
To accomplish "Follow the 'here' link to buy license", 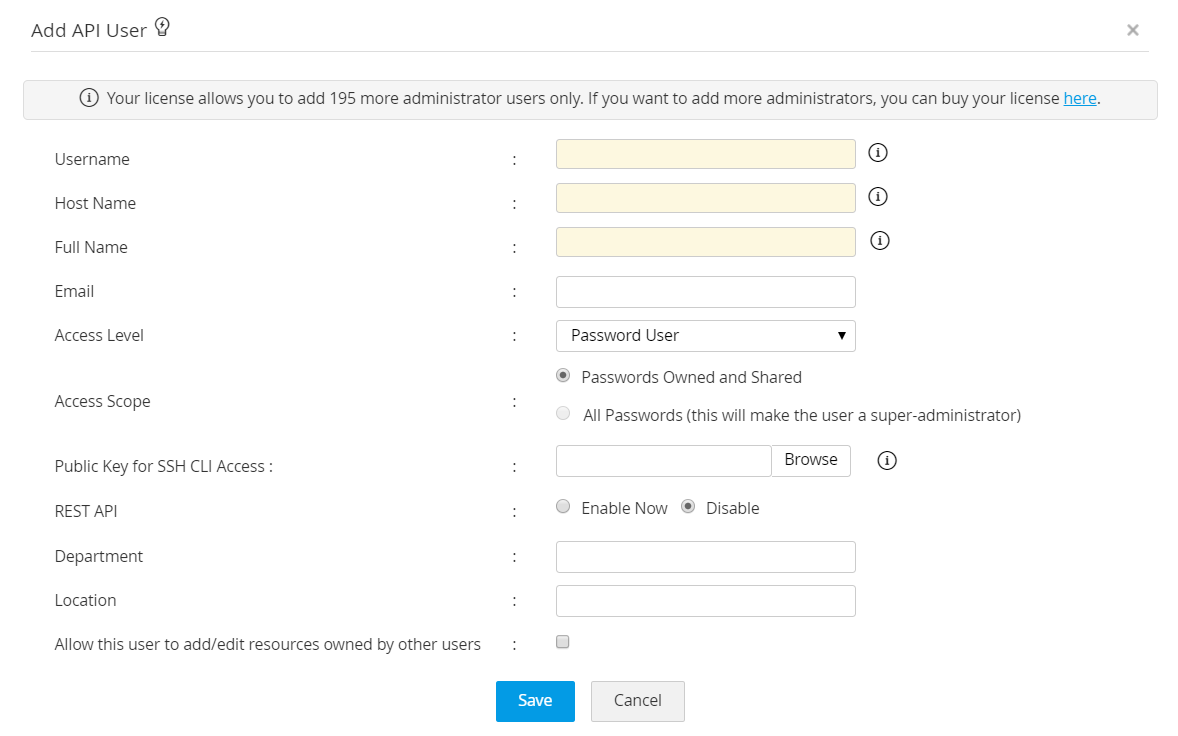I will pyautogui.click(x=1080, y=98).
